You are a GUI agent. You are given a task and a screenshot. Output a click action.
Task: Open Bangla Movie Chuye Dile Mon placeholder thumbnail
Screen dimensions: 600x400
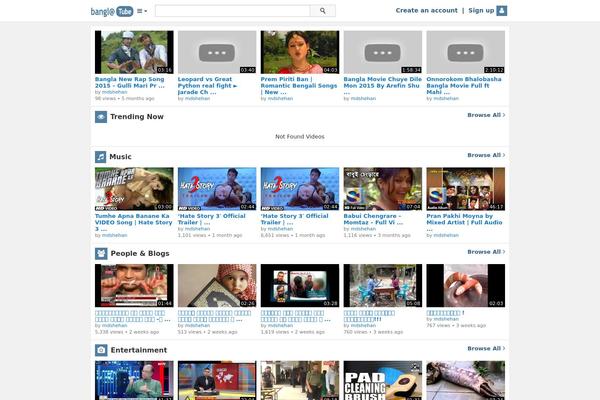[x=383, y=52]
